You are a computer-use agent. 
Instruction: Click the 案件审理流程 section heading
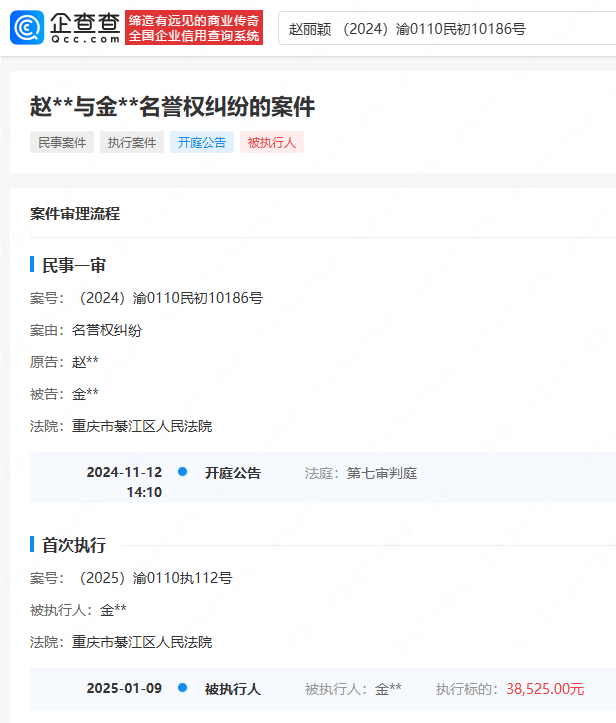pos(75,213)
